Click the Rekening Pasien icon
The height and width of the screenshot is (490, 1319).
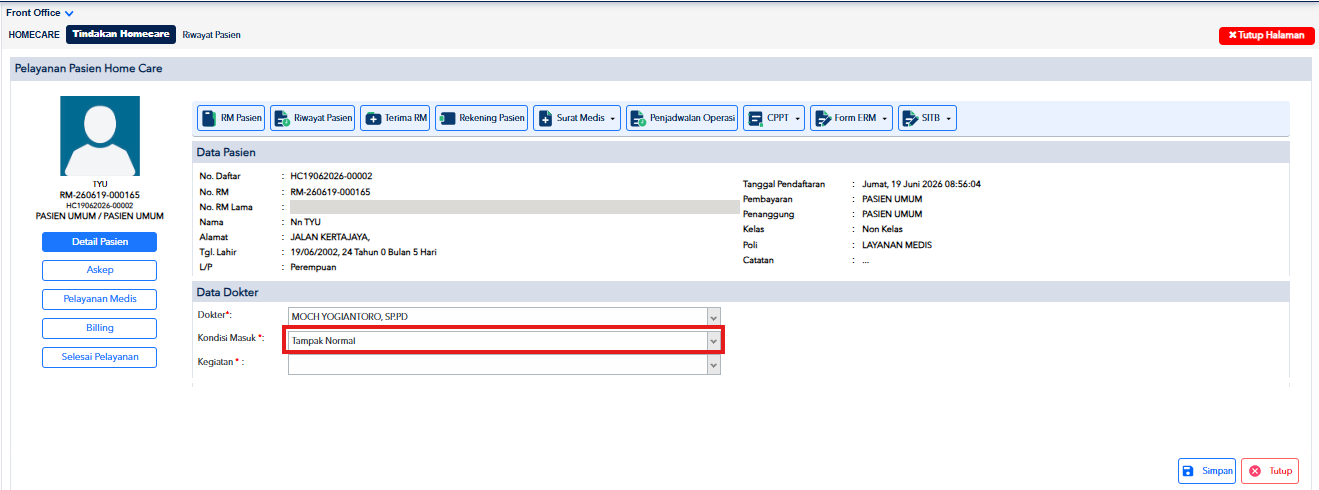447,118
